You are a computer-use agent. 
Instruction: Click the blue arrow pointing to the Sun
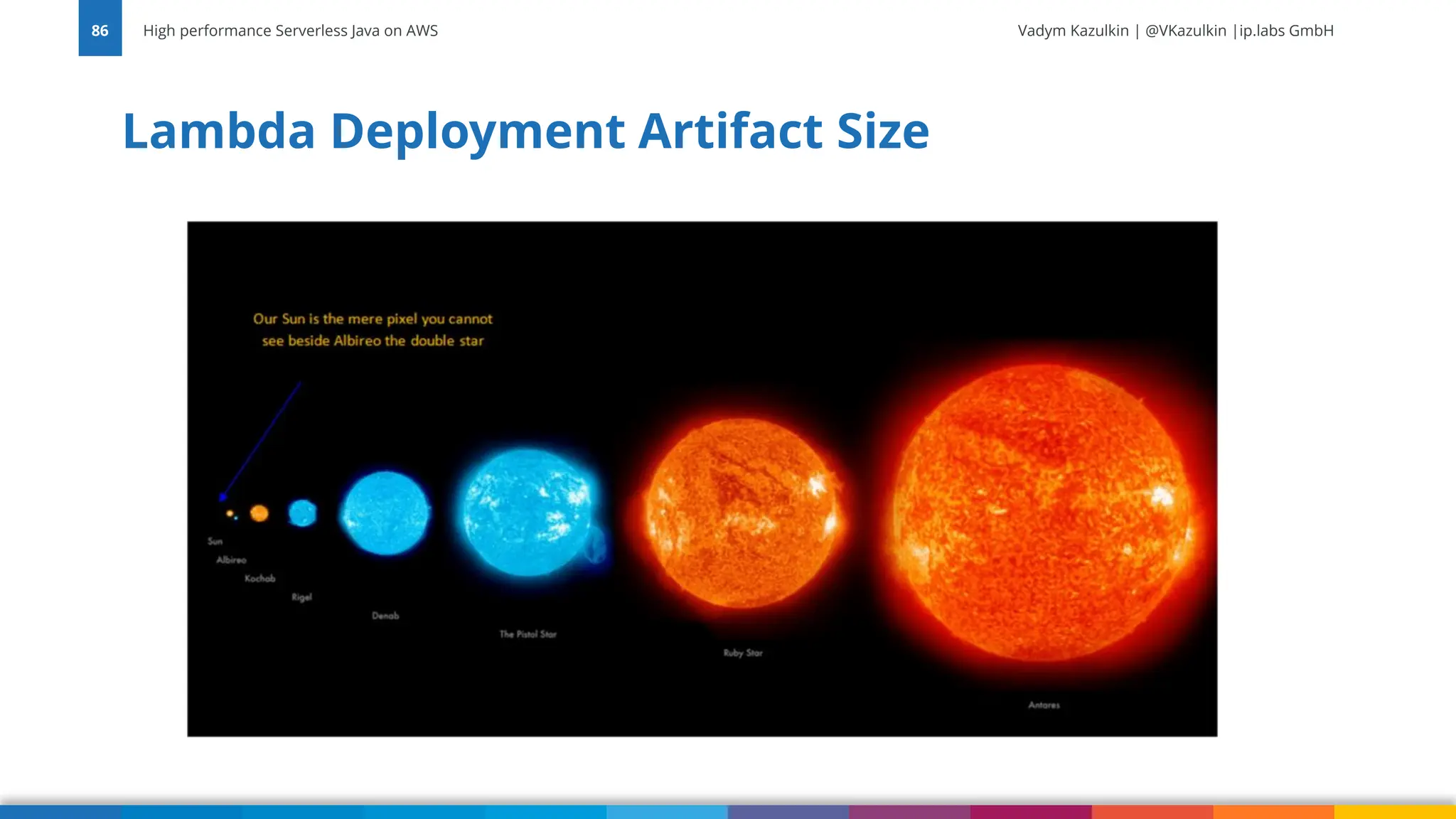(261, 441)
